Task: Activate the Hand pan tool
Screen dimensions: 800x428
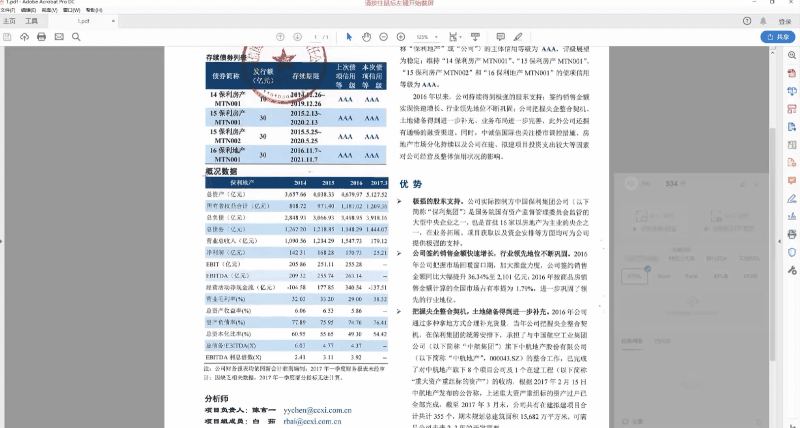Action: click(x=367, y=37)
